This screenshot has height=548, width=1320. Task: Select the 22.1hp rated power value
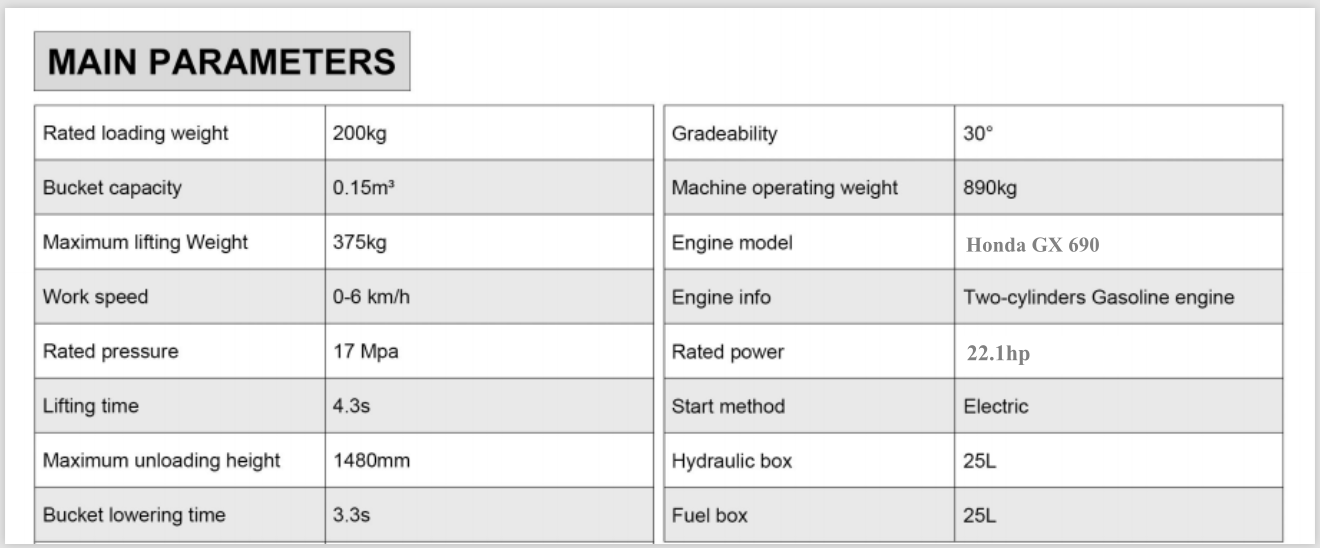(997, 354)
